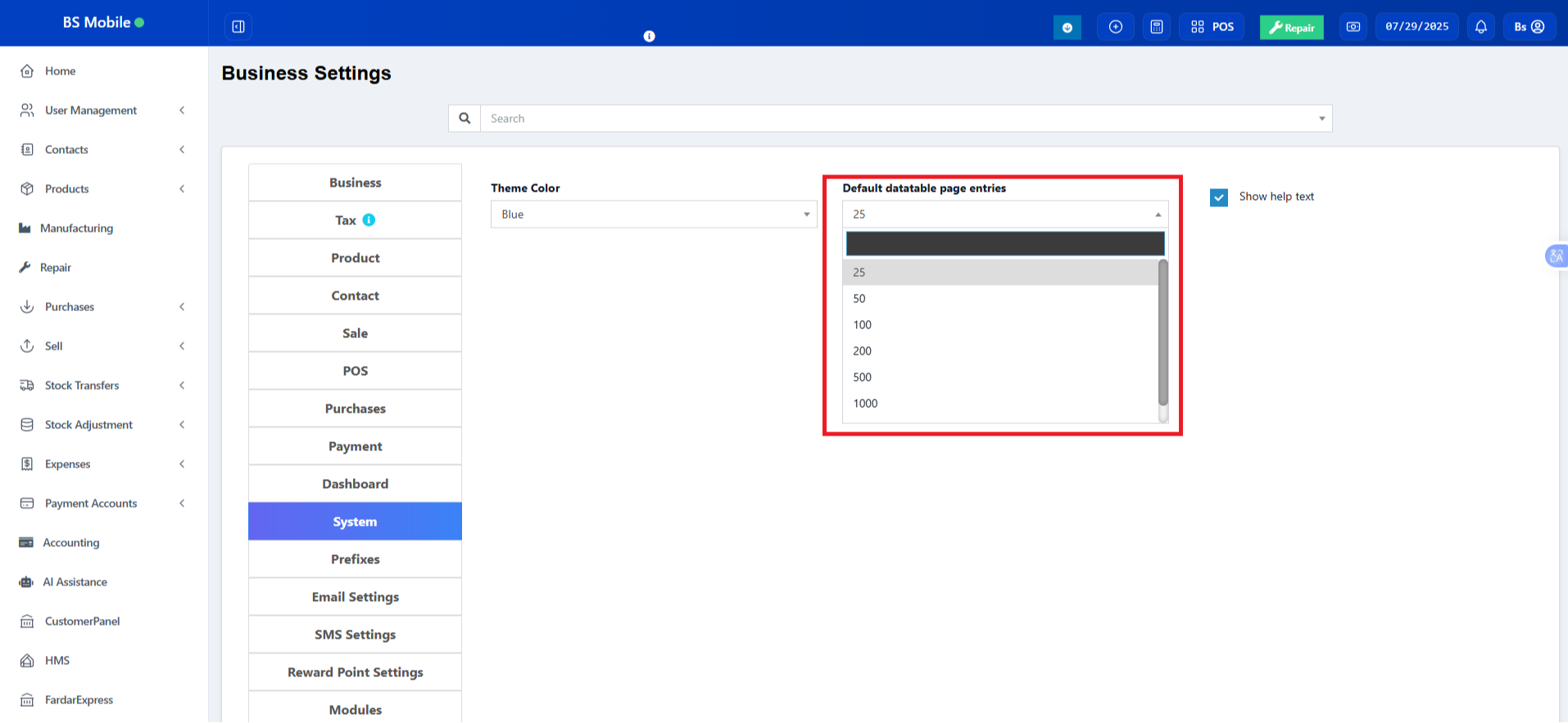Open the Prefixes settings tab
Viewport: 1568px width, 723px height.
(x=355, y=559)
